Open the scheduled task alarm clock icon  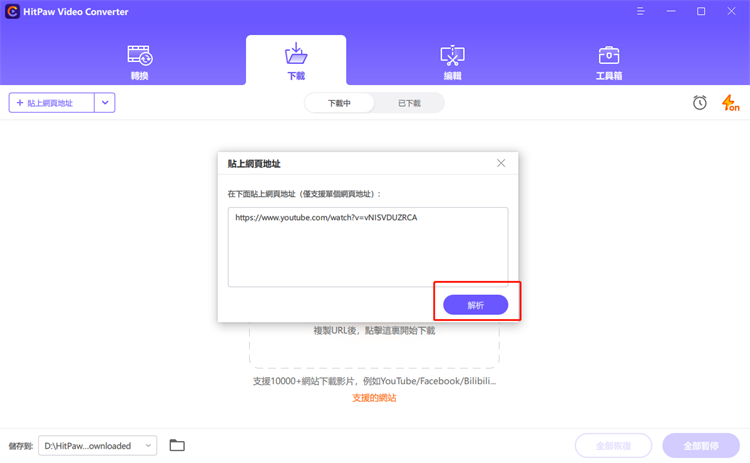(700, 102)
